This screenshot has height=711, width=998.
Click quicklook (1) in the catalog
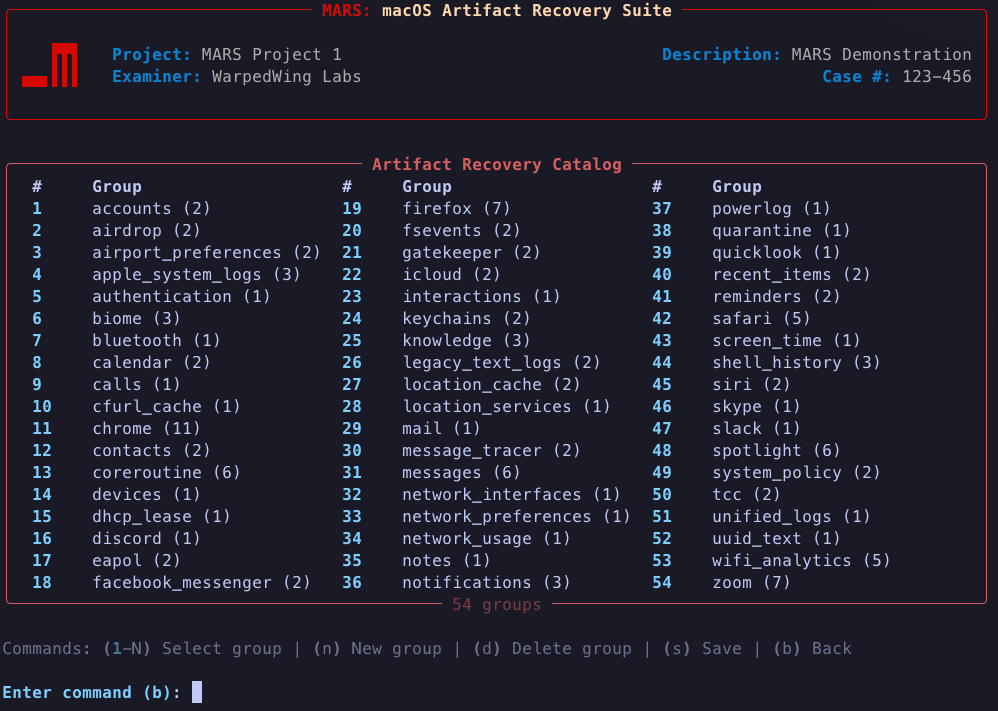tap(777, 253)
